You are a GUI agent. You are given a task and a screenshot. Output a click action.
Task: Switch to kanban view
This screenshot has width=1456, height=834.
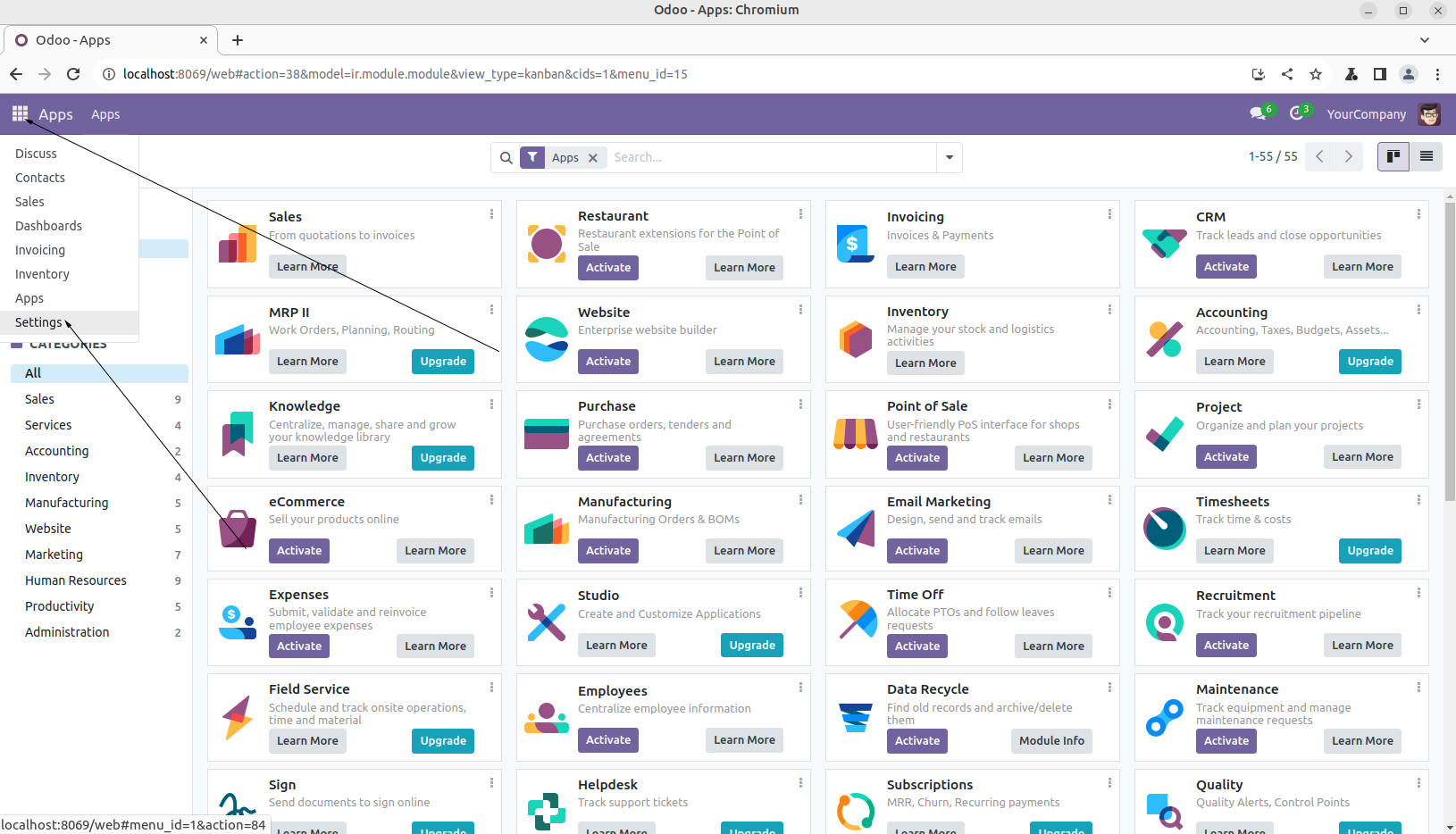1393,156
